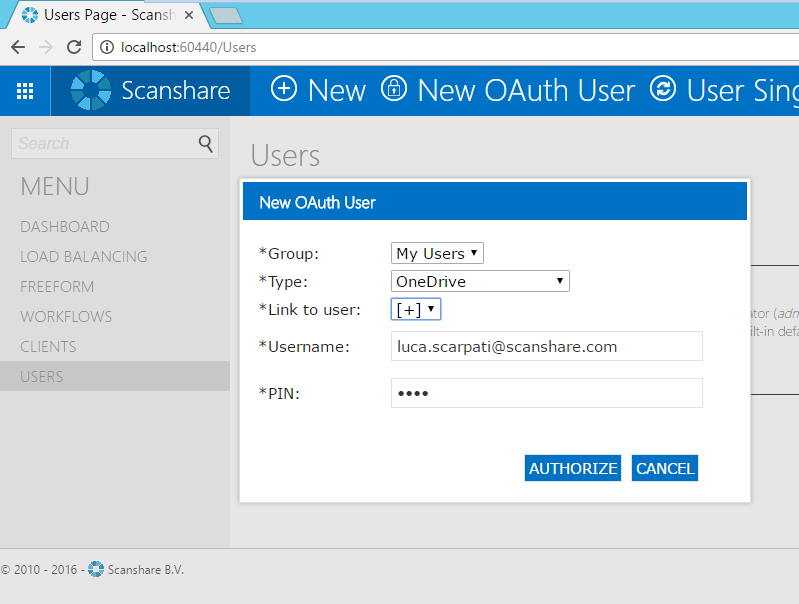Click the search magnifier icon
Screen dimensions: 799x604
click(x=205, y=144)
